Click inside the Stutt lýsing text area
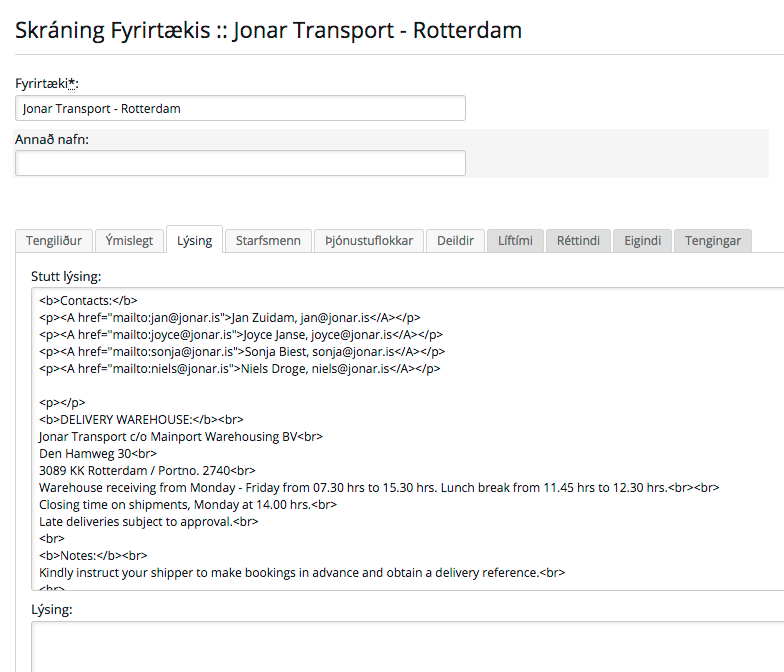The width and height of the screenshot is (784, 672). point(408,439)
